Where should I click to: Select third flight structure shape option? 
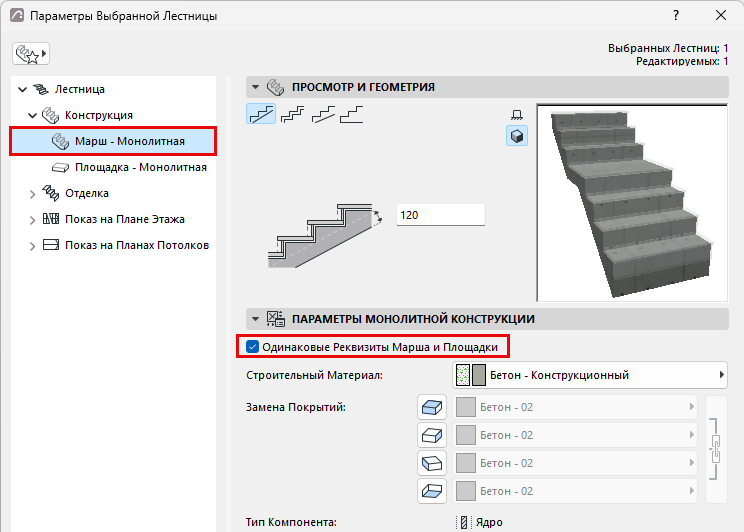(323, 114)
